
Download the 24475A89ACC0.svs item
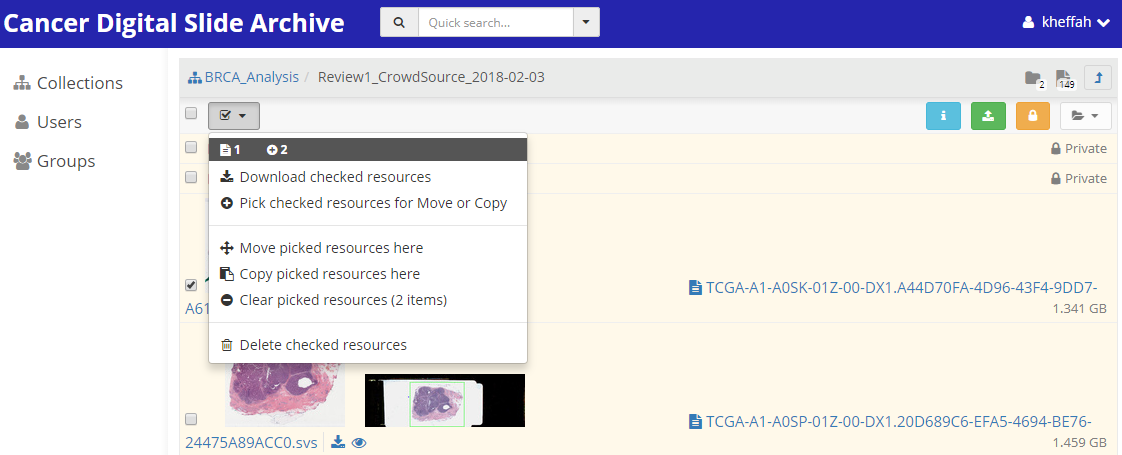(x=338, y=444)
